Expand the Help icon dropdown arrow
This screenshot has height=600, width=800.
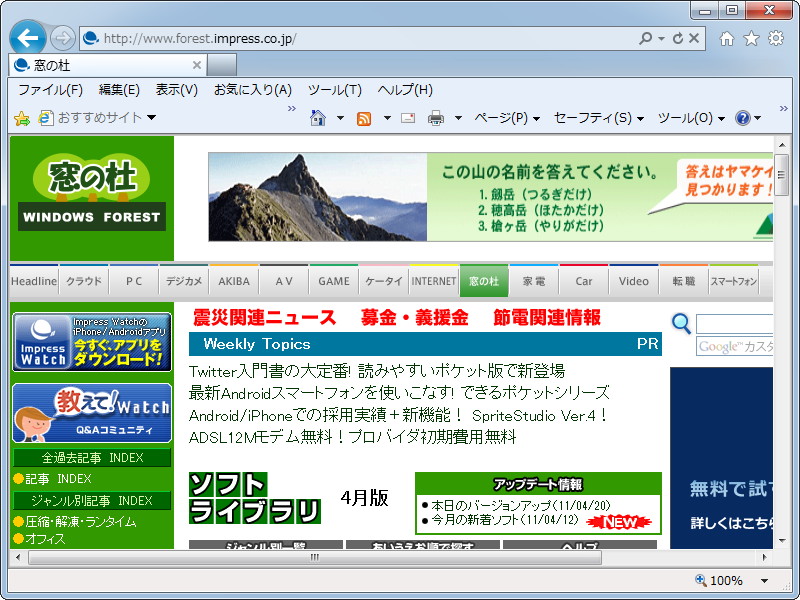(x=758, y=118)
